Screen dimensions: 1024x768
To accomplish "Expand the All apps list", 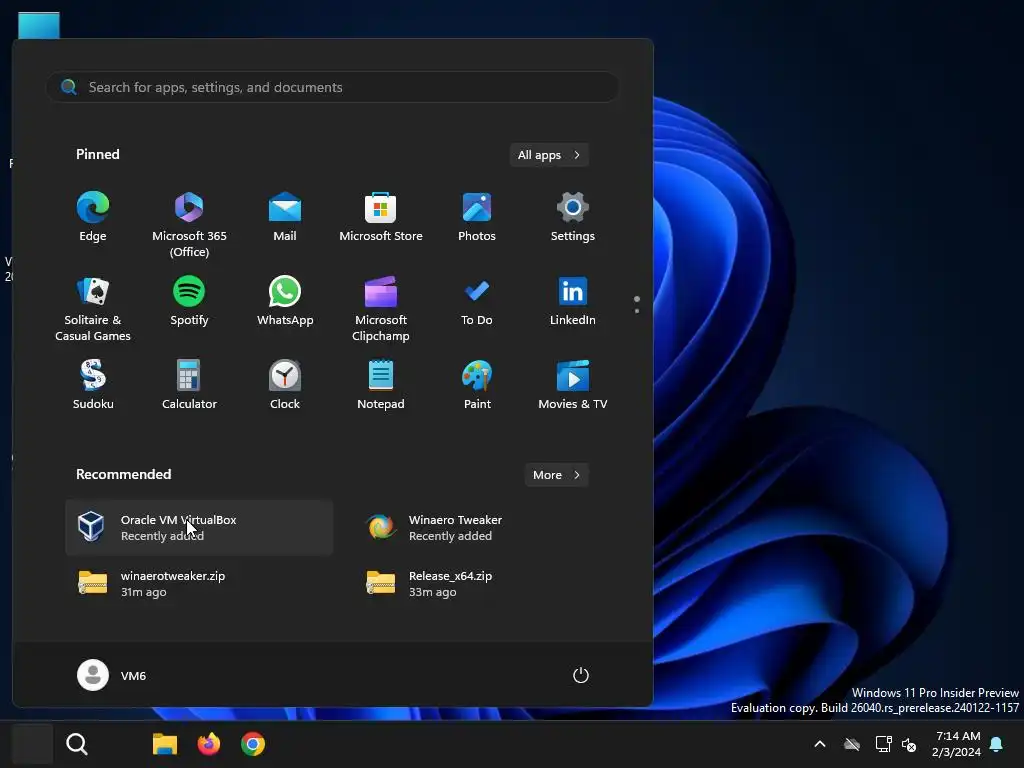I will click(549, 155).
